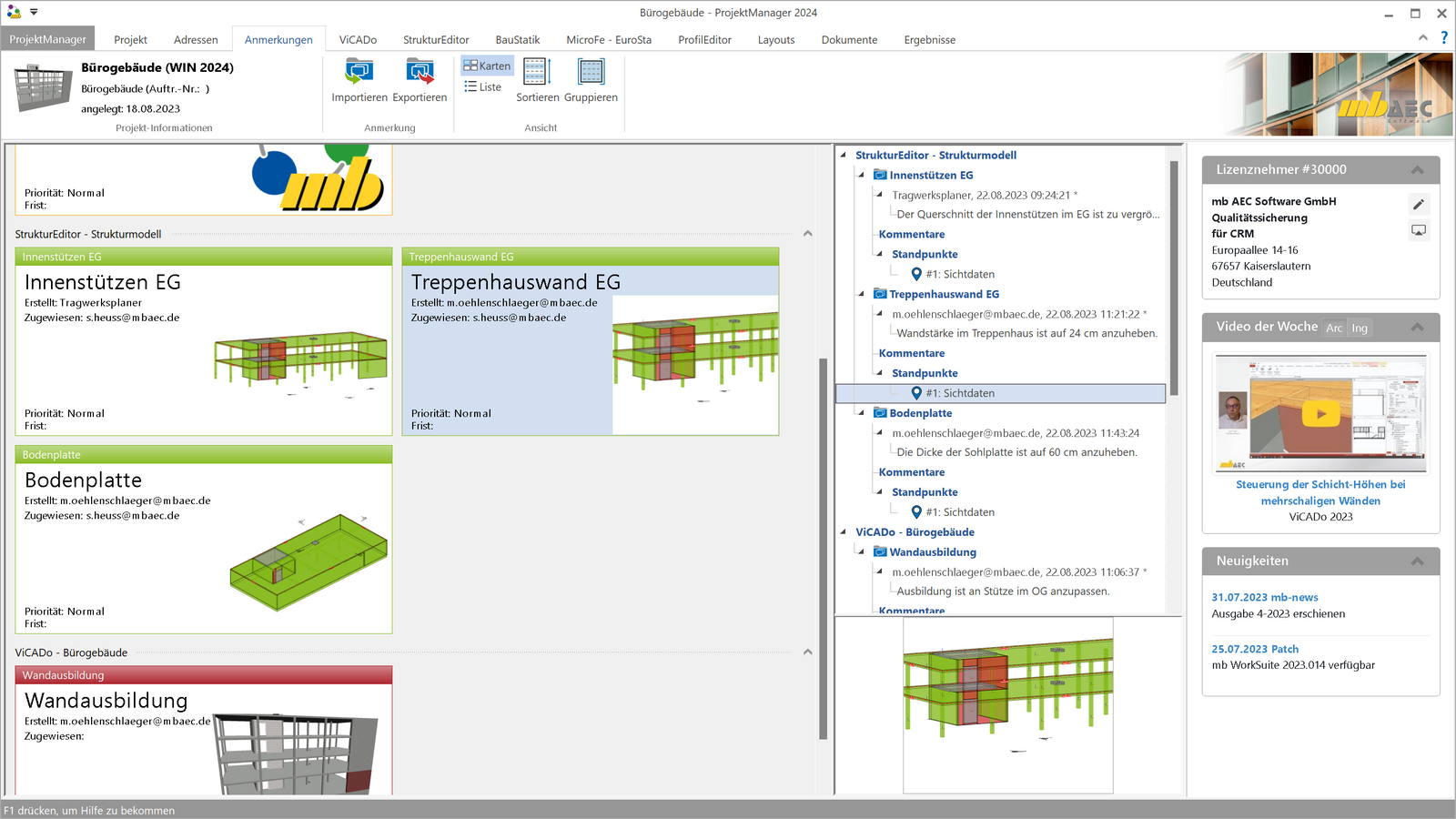Collapse the Lizenznehmer #30000 panel
The height and width of the screenshot is (819, 1456).
coord(1418,170)
